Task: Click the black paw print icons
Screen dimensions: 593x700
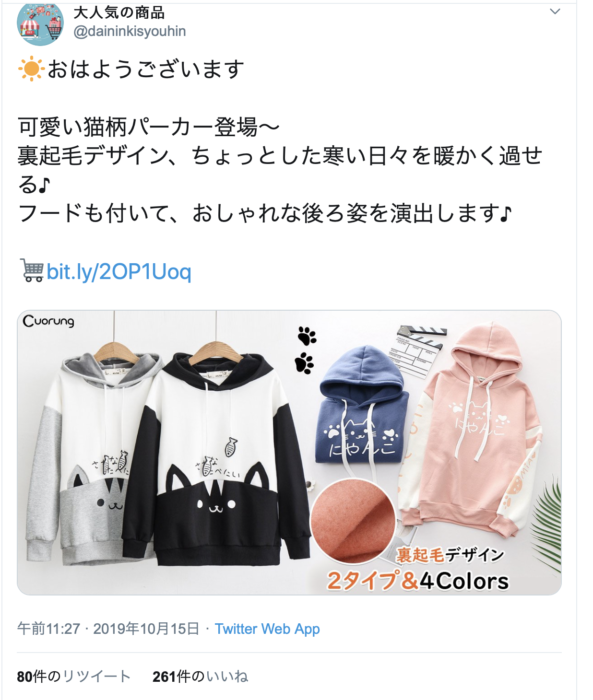Action: [305, 350]
